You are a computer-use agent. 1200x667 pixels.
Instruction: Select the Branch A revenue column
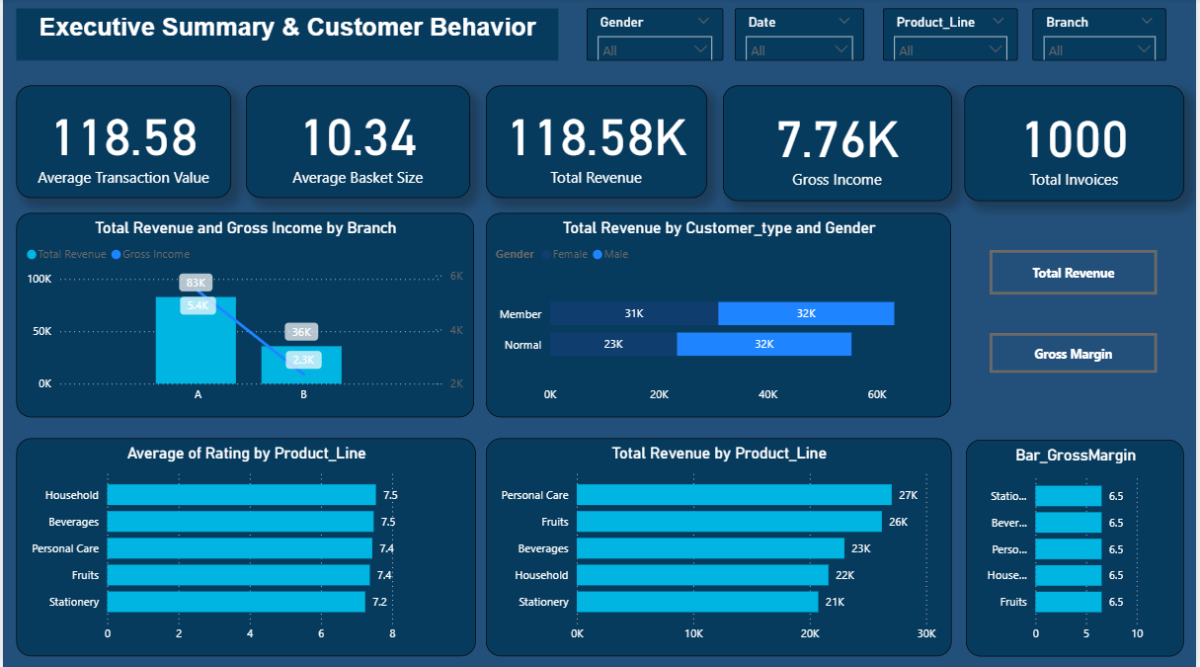(x=196, y=350)
